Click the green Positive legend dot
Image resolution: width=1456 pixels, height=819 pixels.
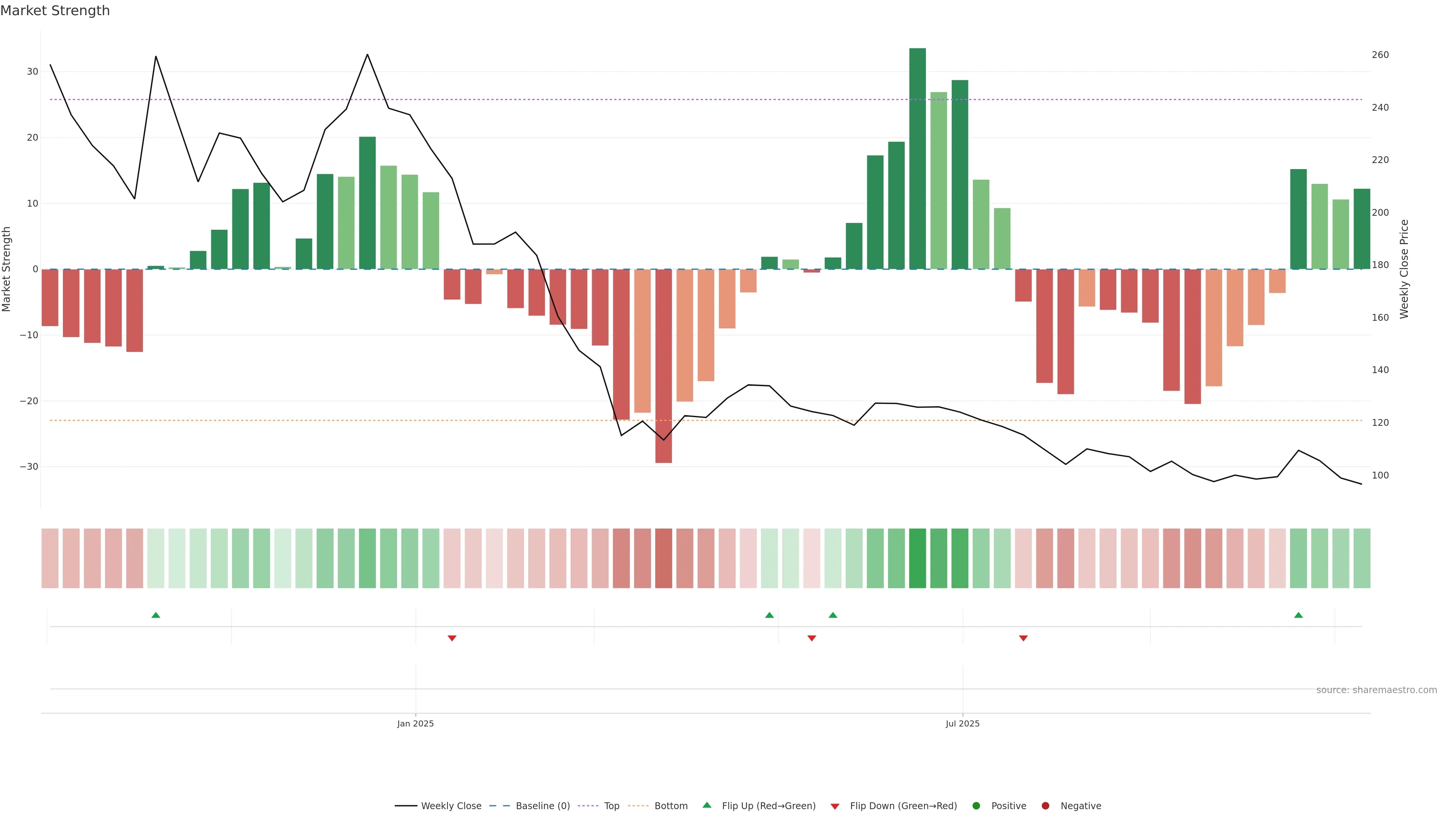tap(976, 806)
